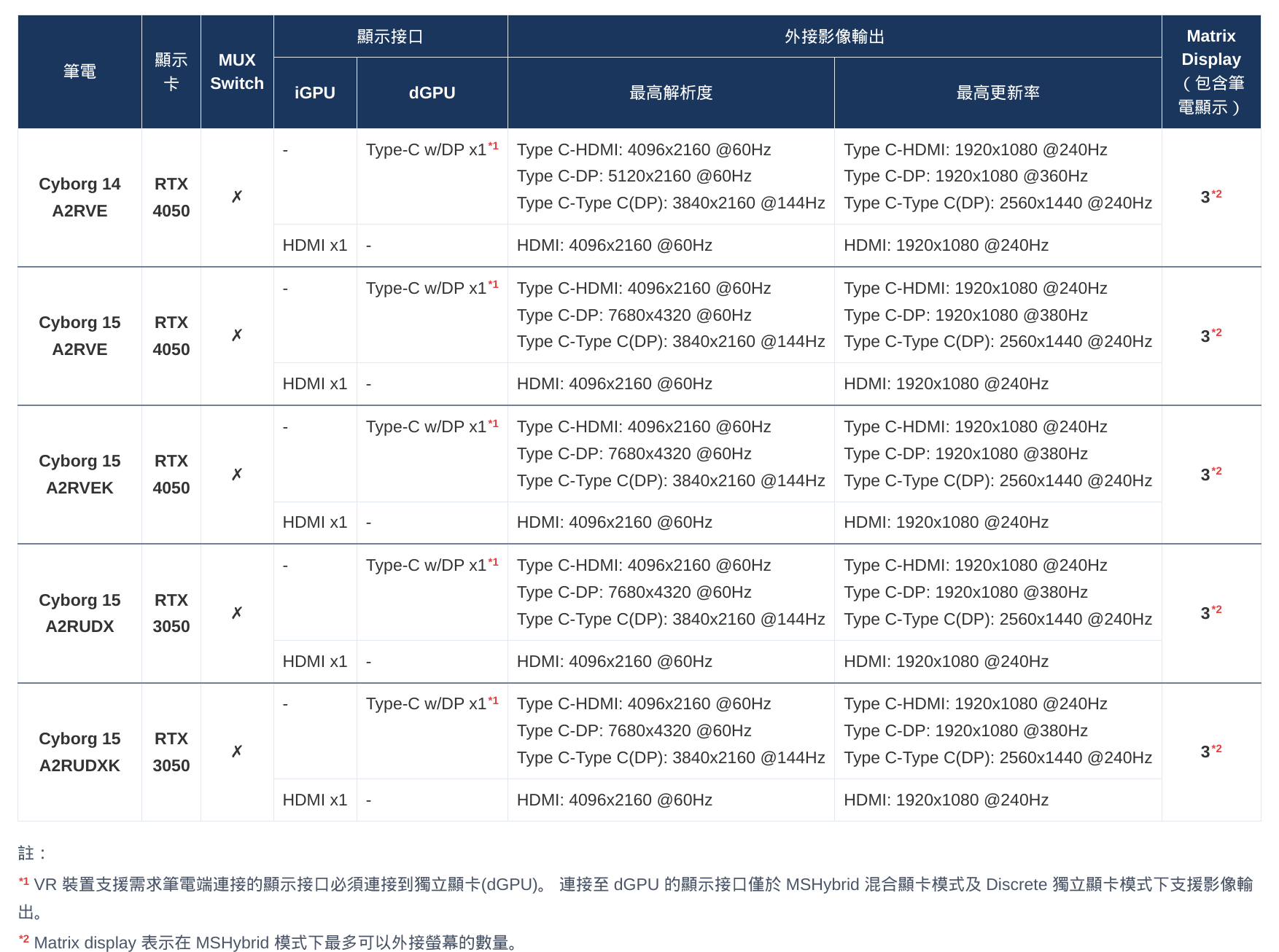Click the MUX ✗ mark for Cyborg 15 A2RVEK
Viewport: 1279px width, 952px height.
click(237, 475)
